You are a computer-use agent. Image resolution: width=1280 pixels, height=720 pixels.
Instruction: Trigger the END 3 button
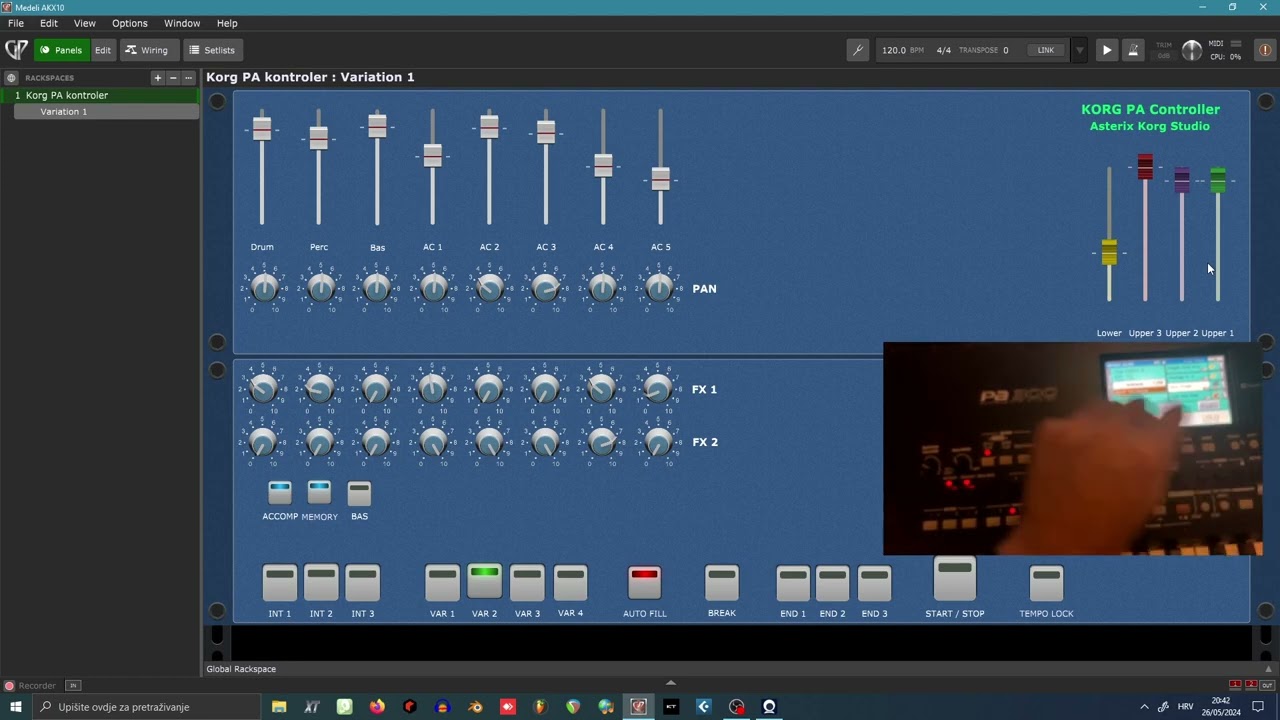[x=874, y=583]
